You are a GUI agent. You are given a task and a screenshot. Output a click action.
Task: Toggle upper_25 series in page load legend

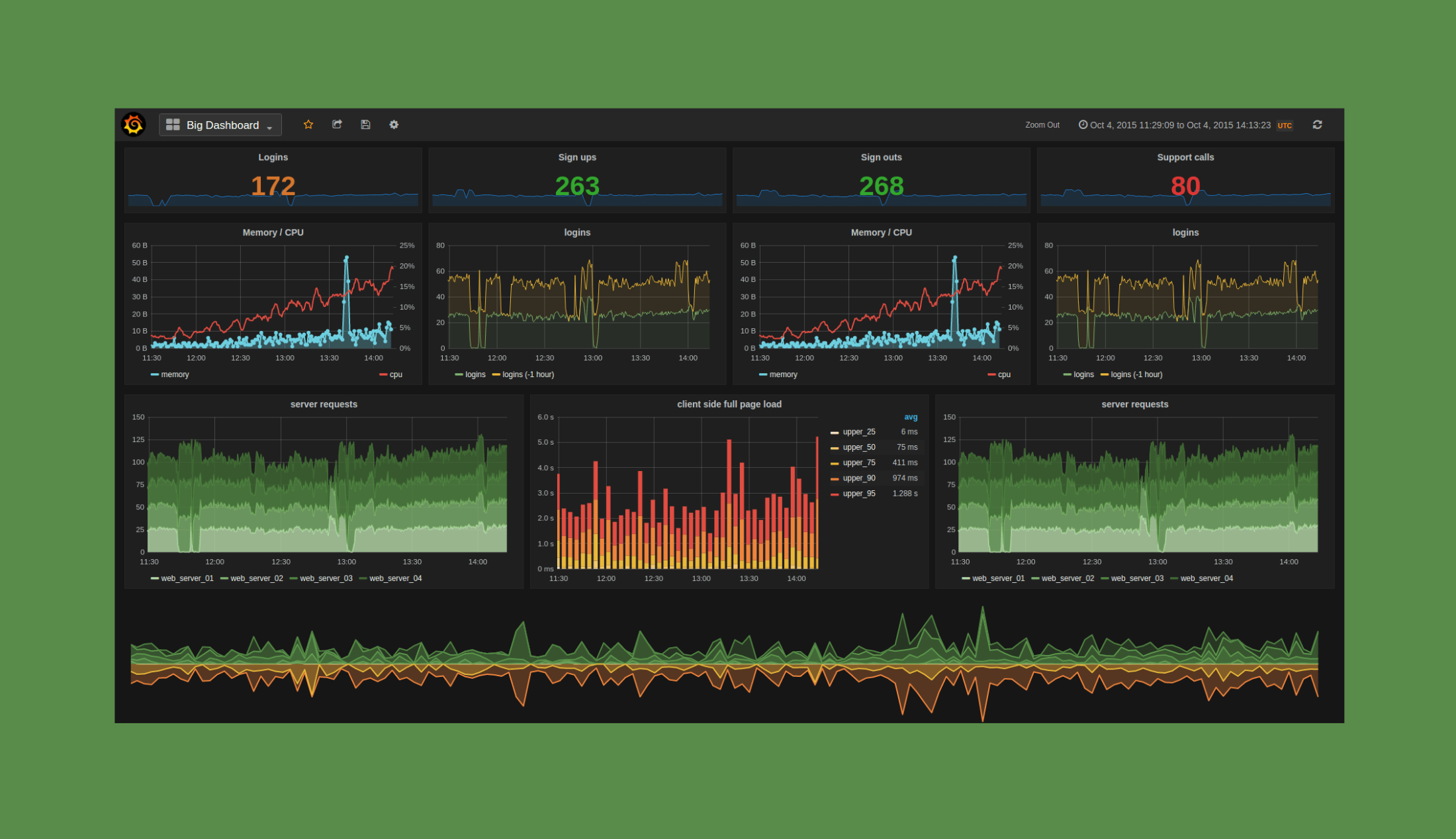click(853, 432)
